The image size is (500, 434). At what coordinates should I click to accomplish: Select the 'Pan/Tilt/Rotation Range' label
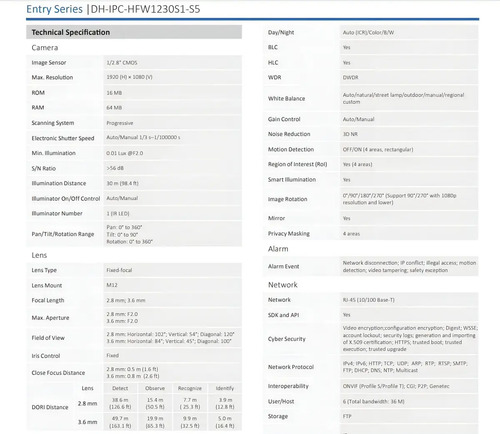click(63, 234)
